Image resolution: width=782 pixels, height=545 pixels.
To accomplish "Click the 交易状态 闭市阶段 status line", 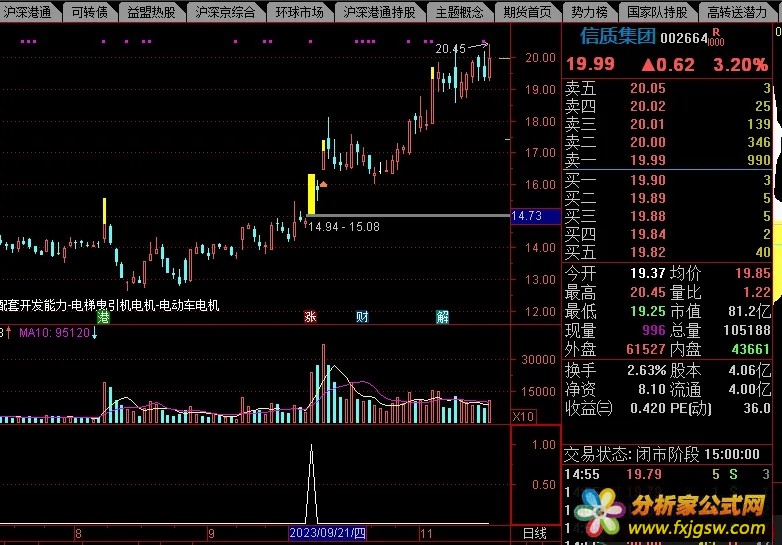I will 662,454.
